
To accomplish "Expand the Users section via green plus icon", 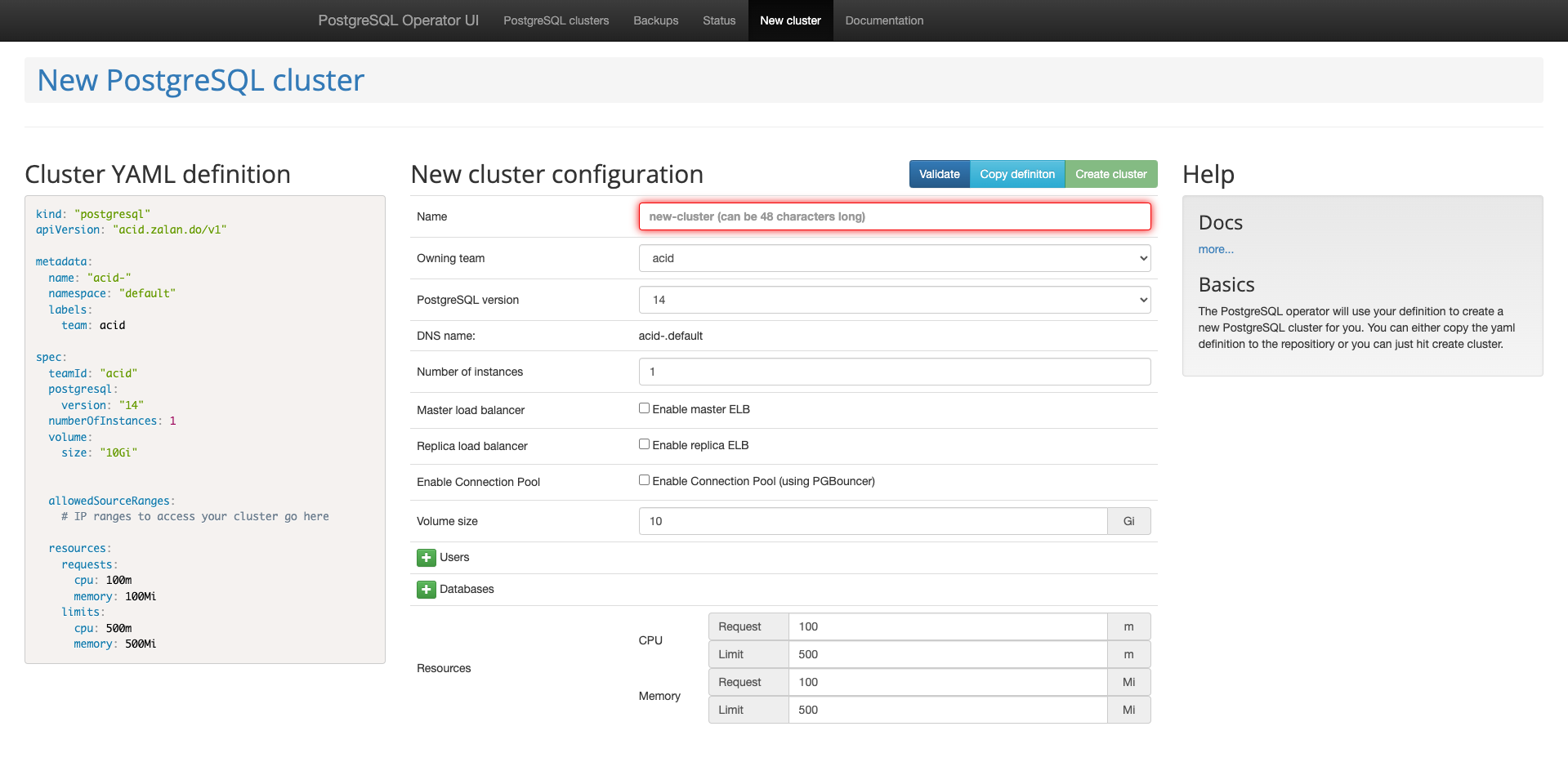I will point(426,557).
